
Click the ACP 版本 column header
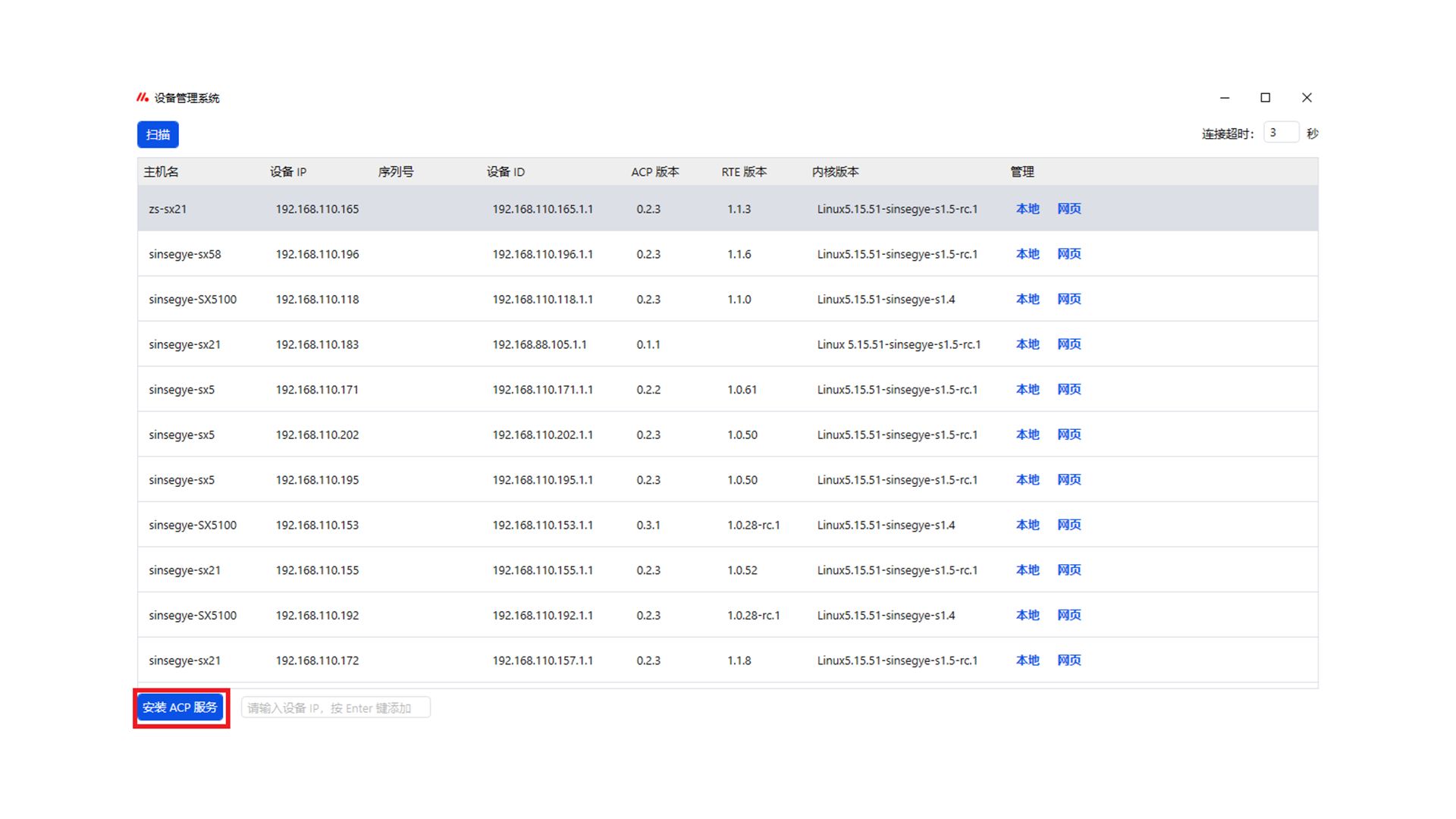(654, 172)
